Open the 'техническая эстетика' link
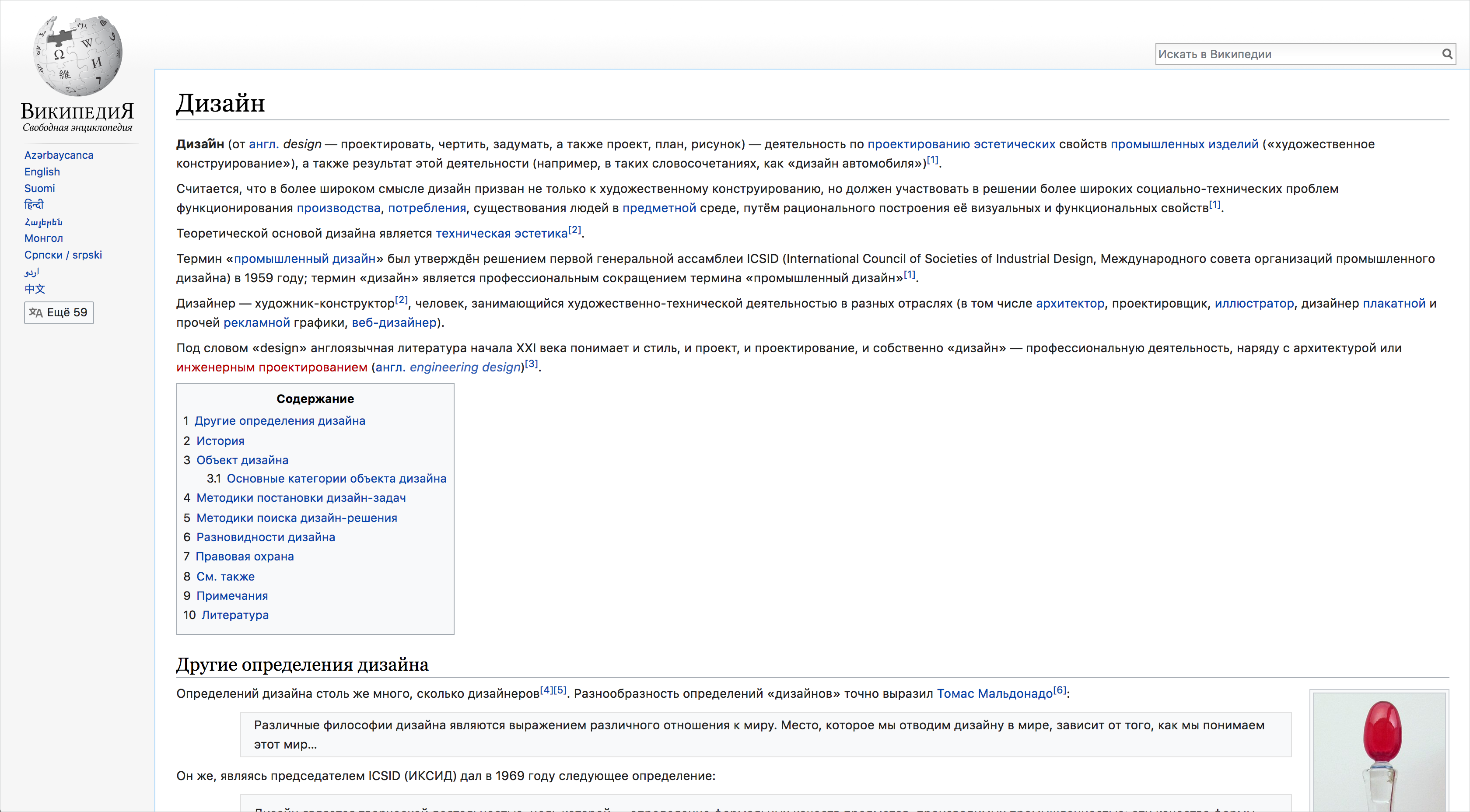 pyautogui.click(x=502, y=233)
